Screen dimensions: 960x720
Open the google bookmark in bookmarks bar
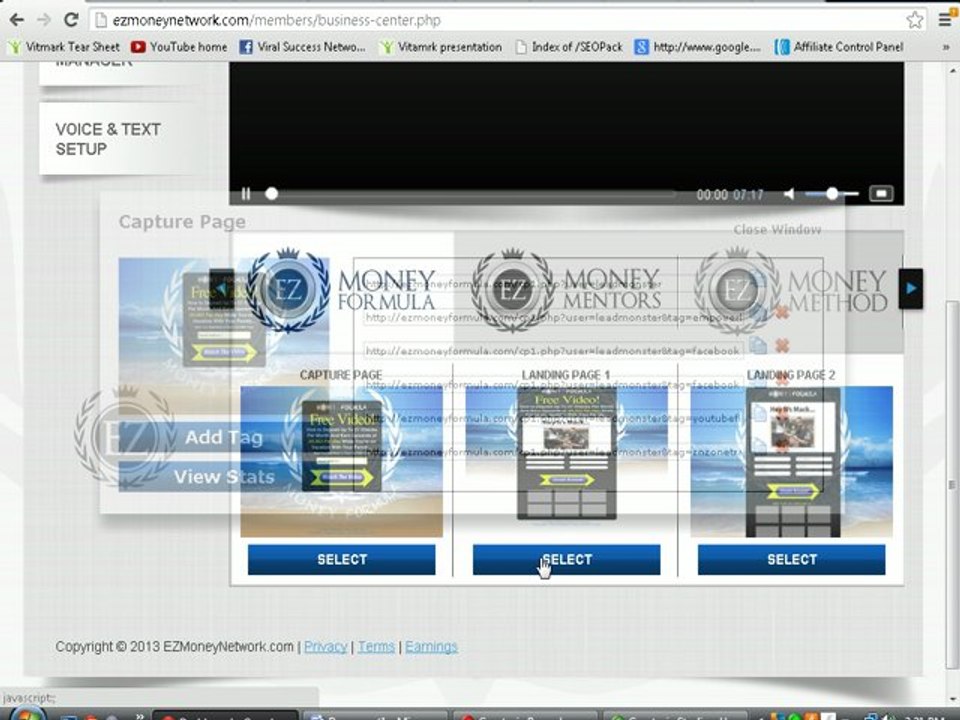point(697,47)
